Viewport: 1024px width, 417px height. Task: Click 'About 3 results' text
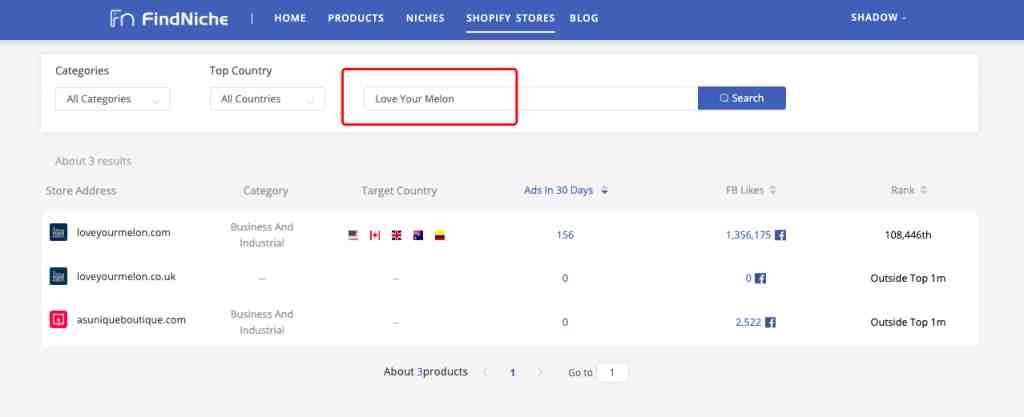click(93, 161)
